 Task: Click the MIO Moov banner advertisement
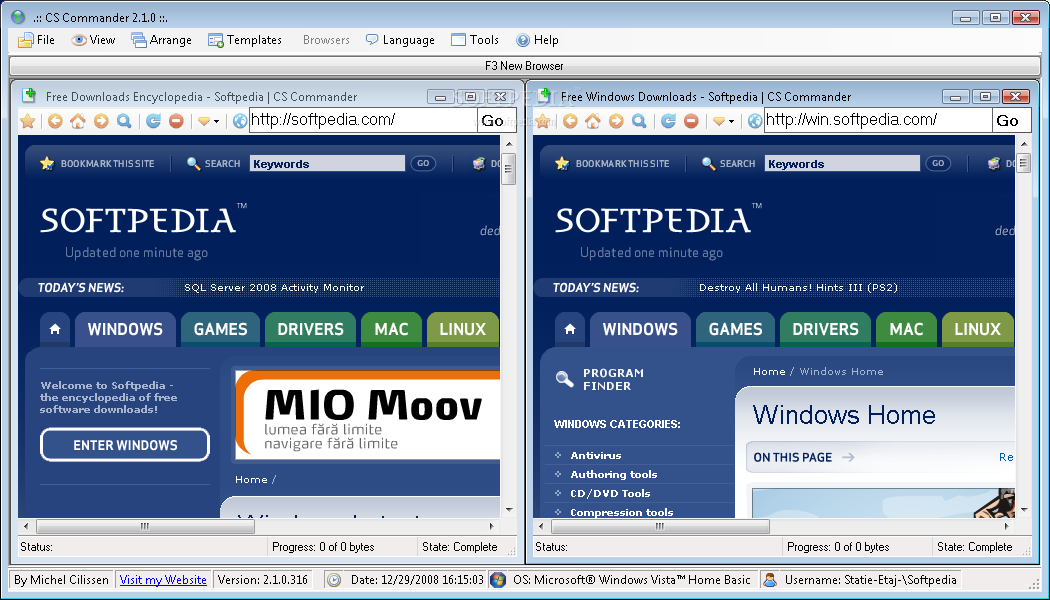(x=368, y=414)
